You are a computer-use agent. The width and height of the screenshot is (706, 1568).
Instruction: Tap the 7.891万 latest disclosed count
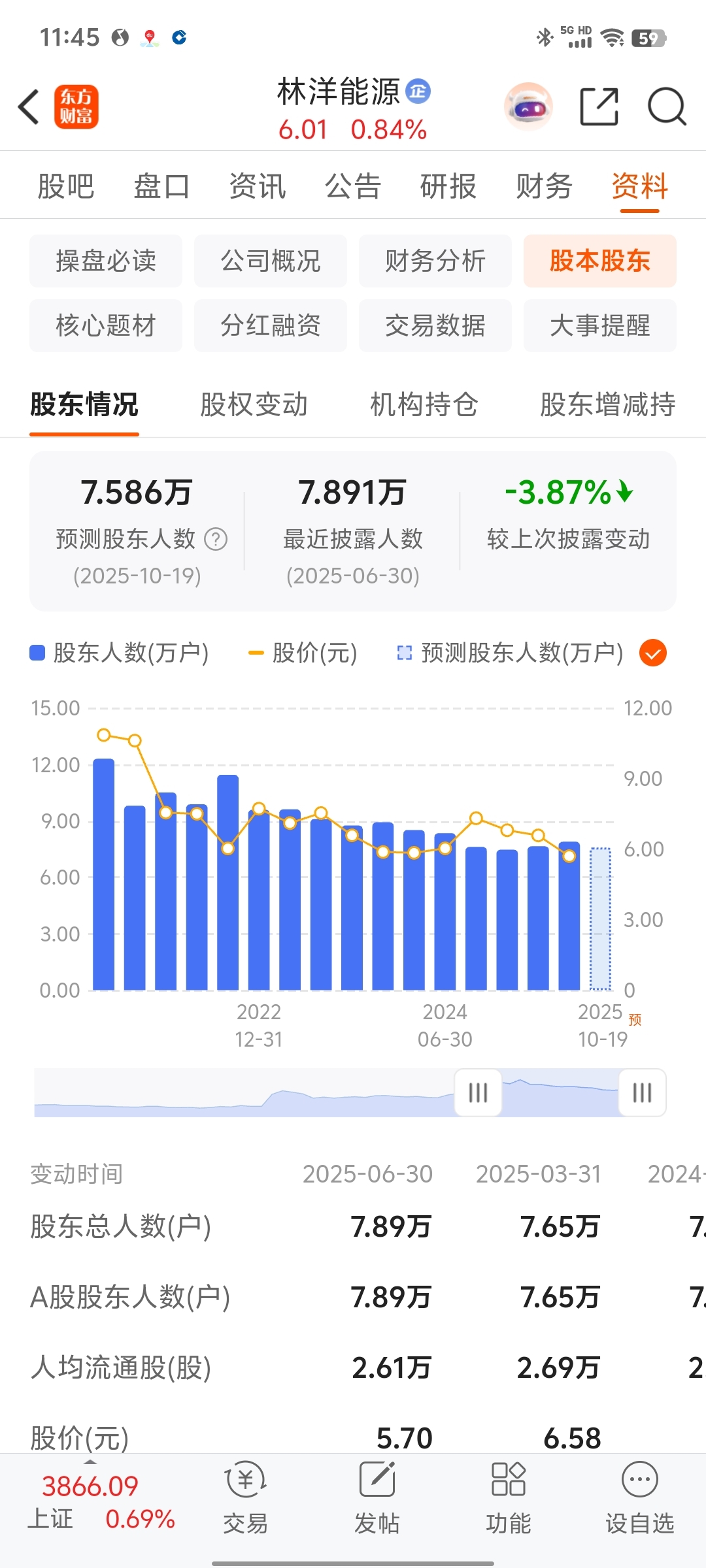[x=352, y=493]
